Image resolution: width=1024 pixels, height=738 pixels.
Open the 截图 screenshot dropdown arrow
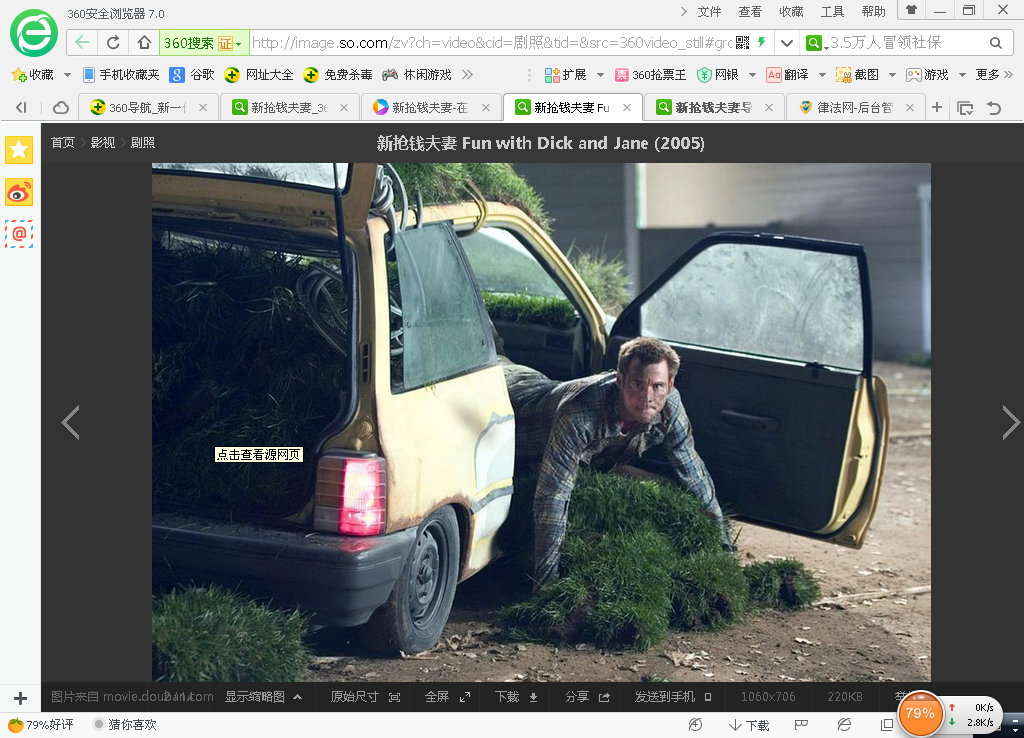click(892, 75)
